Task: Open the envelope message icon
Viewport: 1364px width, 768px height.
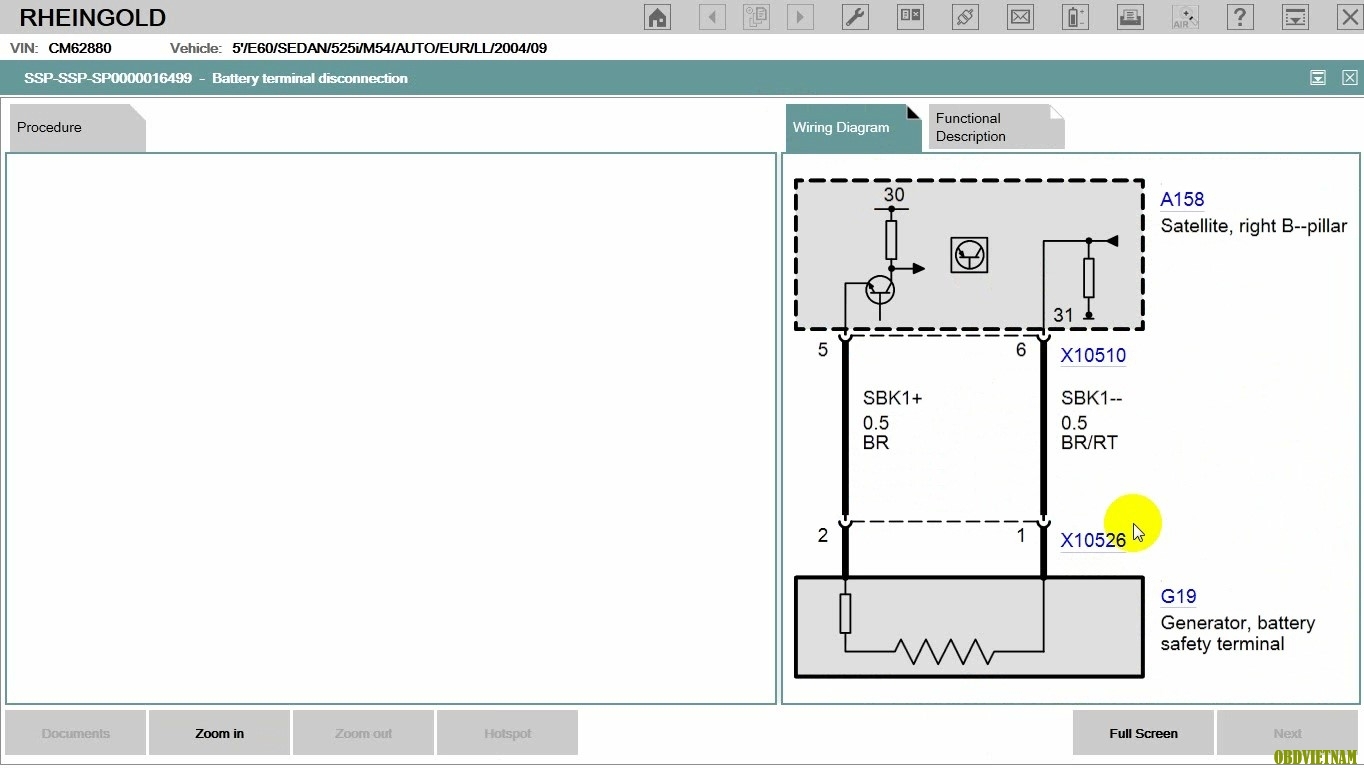Action: [x=1020, y=17]
